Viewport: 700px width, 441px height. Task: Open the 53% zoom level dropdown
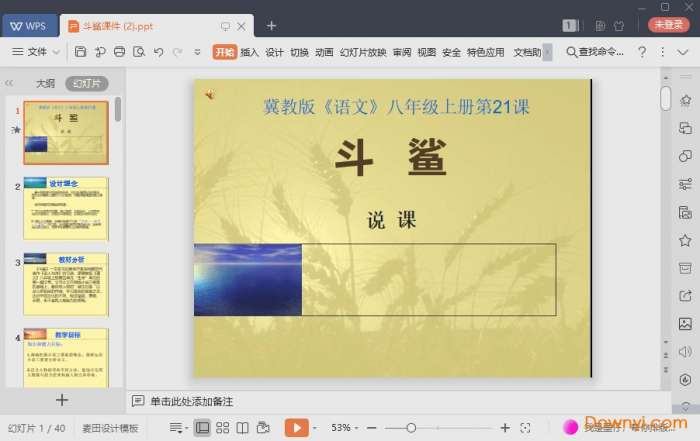(344, 428)
